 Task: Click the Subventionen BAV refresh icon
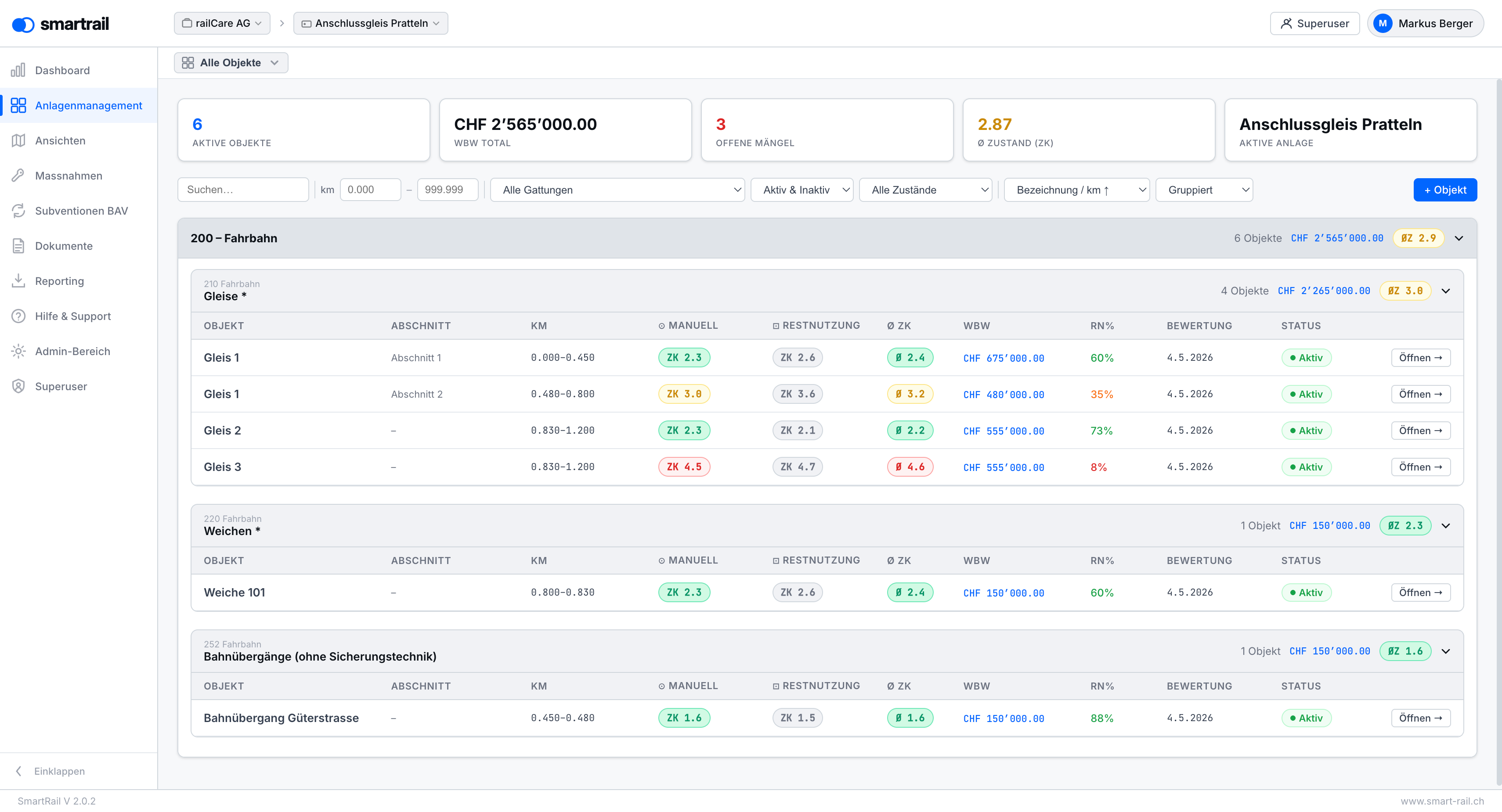tap(18, 210)
